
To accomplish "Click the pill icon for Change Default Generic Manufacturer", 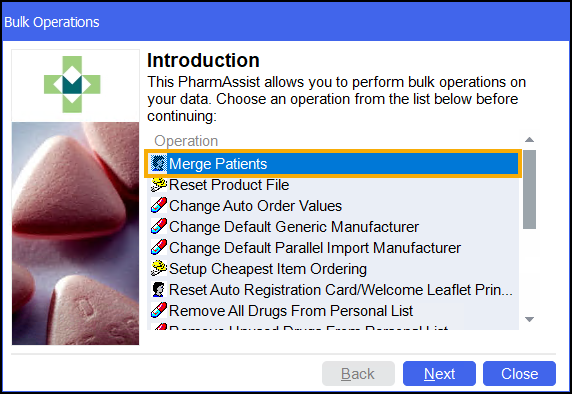I will point(159,227).
